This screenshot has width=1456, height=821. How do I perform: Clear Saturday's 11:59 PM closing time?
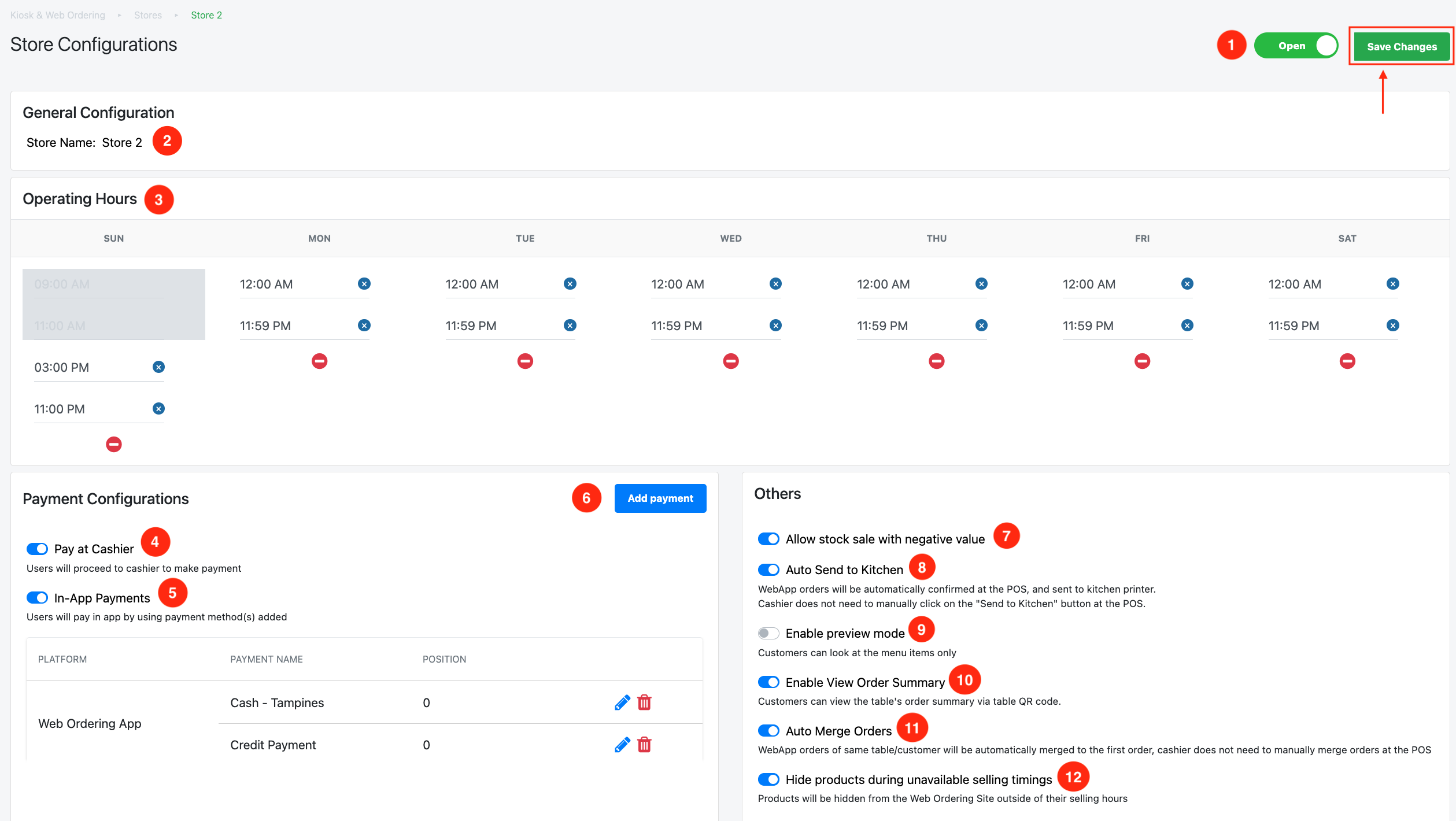coord(1392,326)
